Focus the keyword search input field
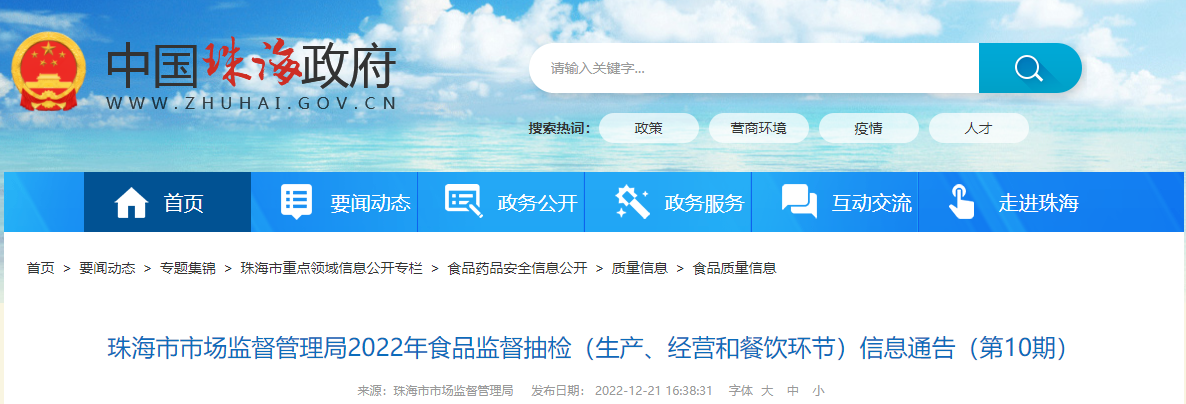The width and height of the screenshot is (1186, 404). [754, 68]
